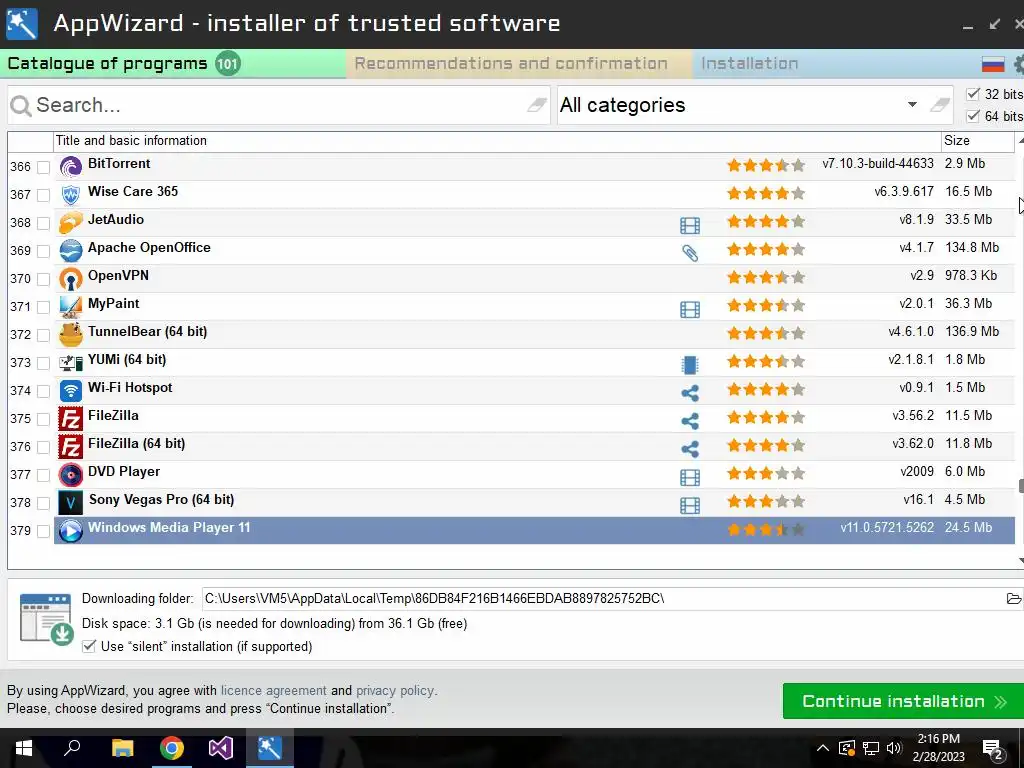Click the paperclip office icon in OpenOffice row
Image resolution: width=1024 pixels, height=768 pixels.
pyautogui.click(x=690, y=253)
